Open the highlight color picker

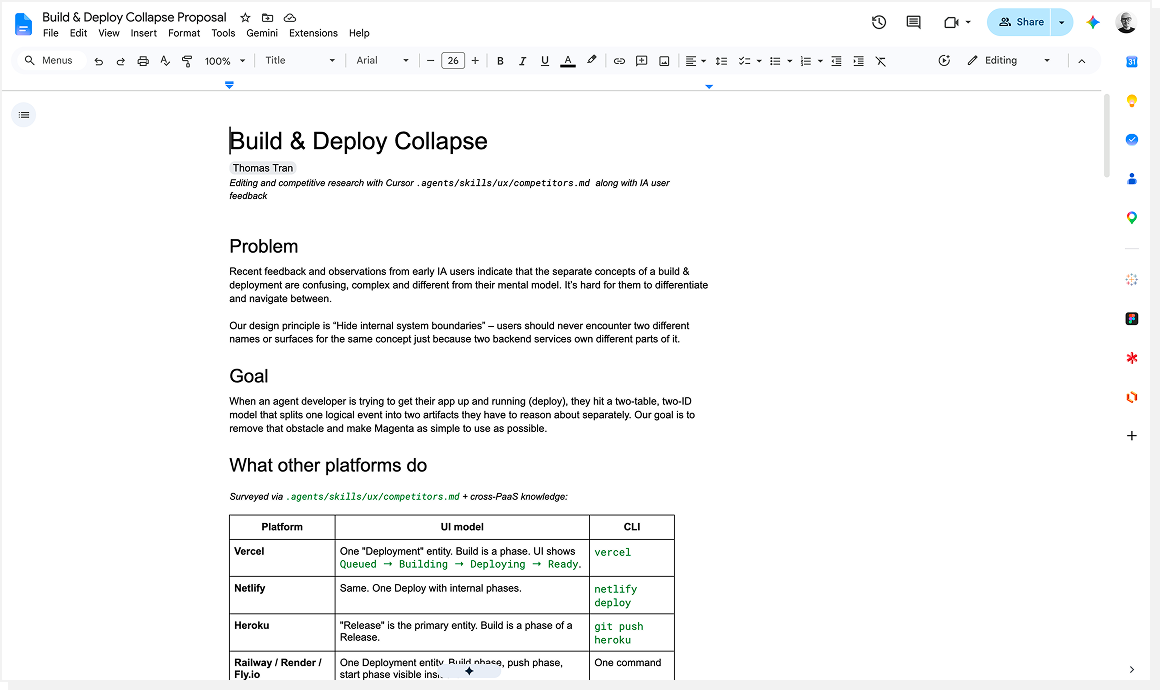(591, 61)
